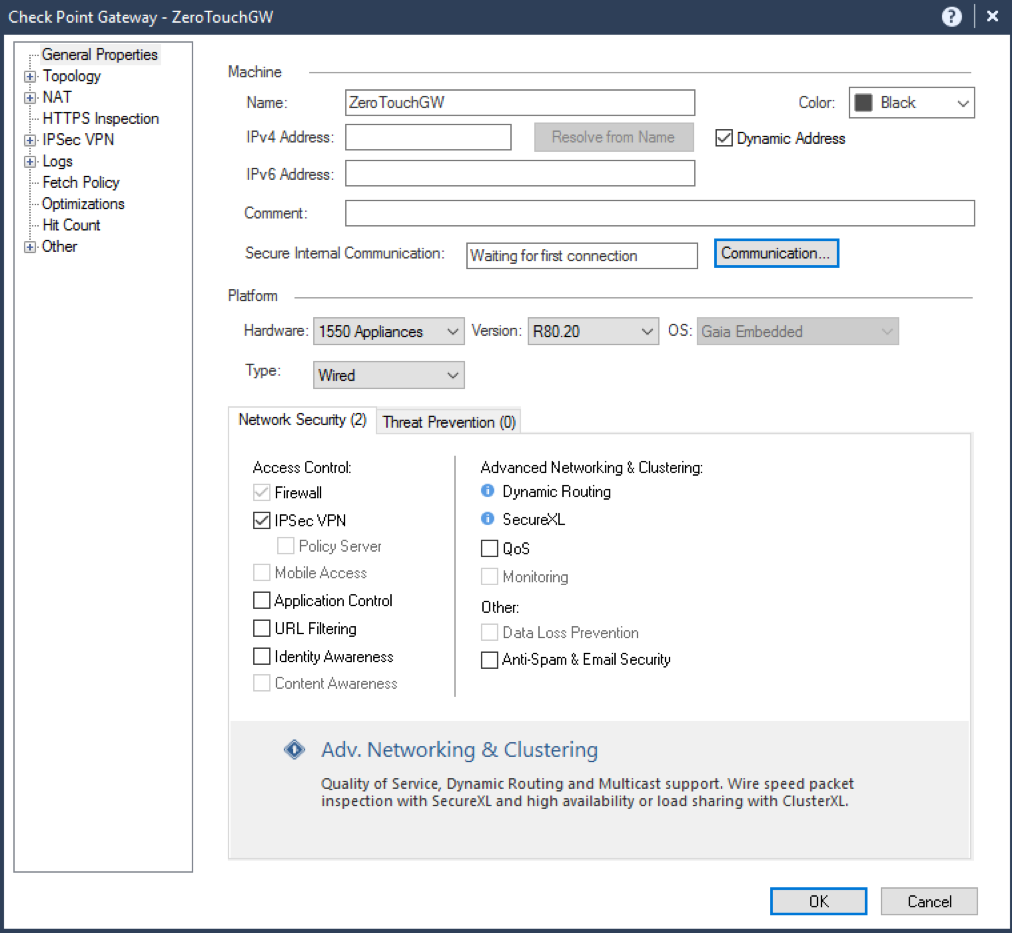The image size is (1012, 933).
Task: Click the help question mark icon
Action: pyautogui.click(x=950, y=16)
